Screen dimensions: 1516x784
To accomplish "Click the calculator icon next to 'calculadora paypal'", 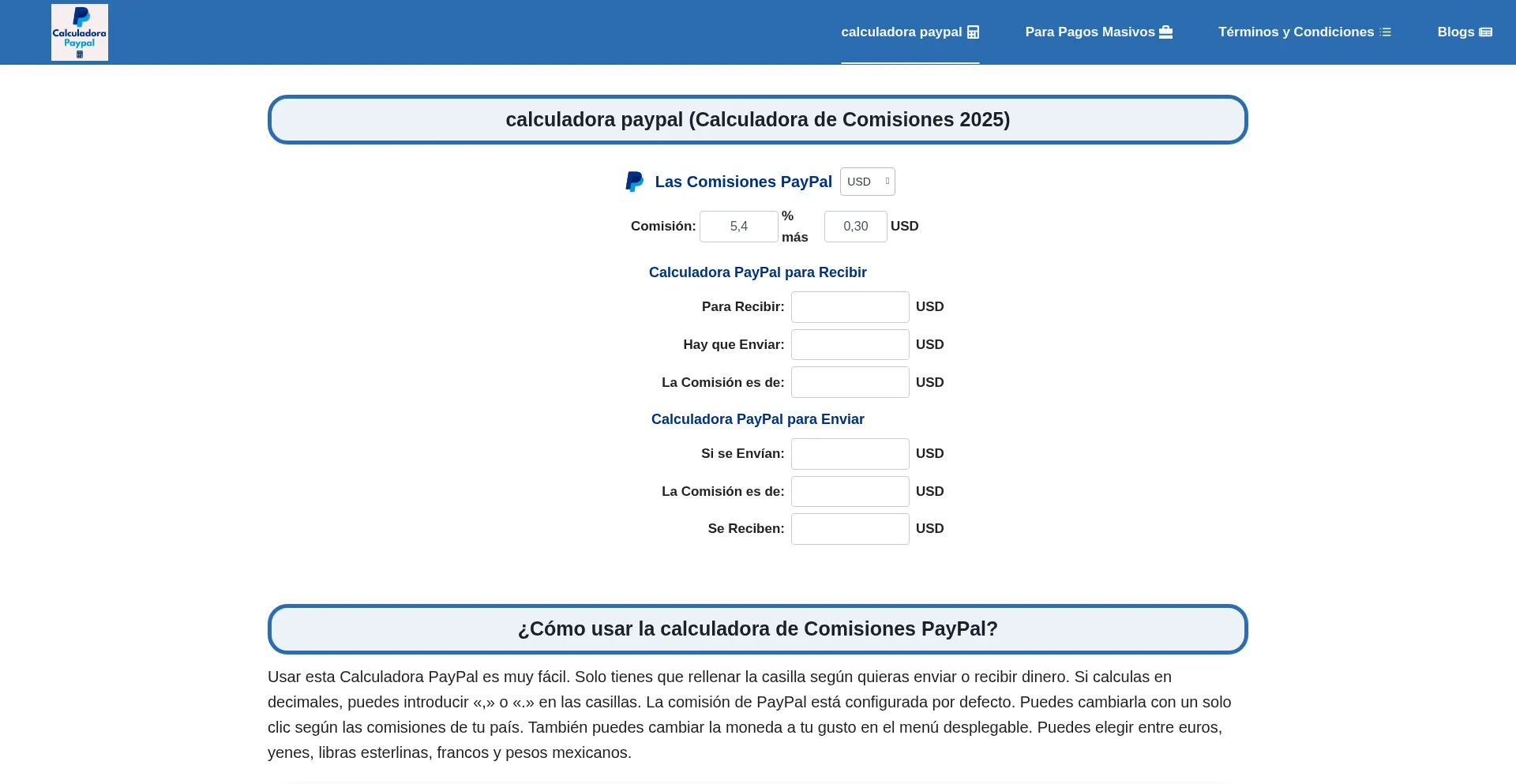I will click(x=973, y=32).
